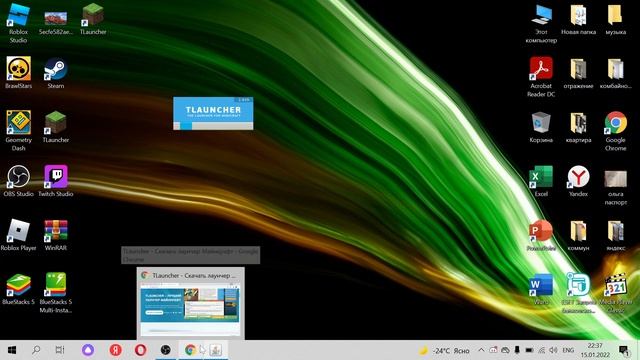
Task: Switch input language via ENG indicator
Action: [x=568, y=350]
